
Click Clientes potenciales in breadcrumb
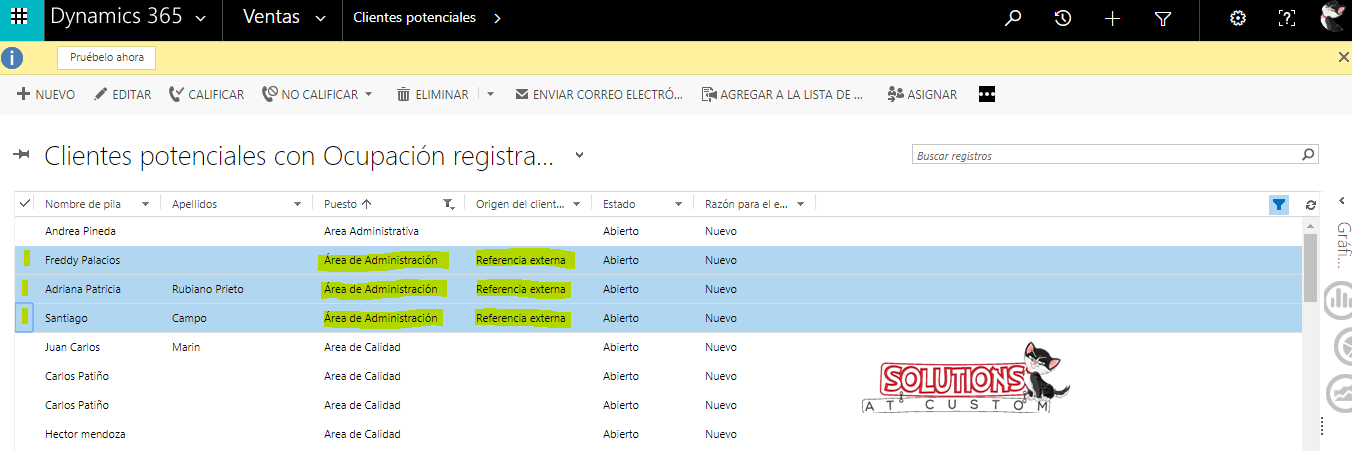[414, 18]
